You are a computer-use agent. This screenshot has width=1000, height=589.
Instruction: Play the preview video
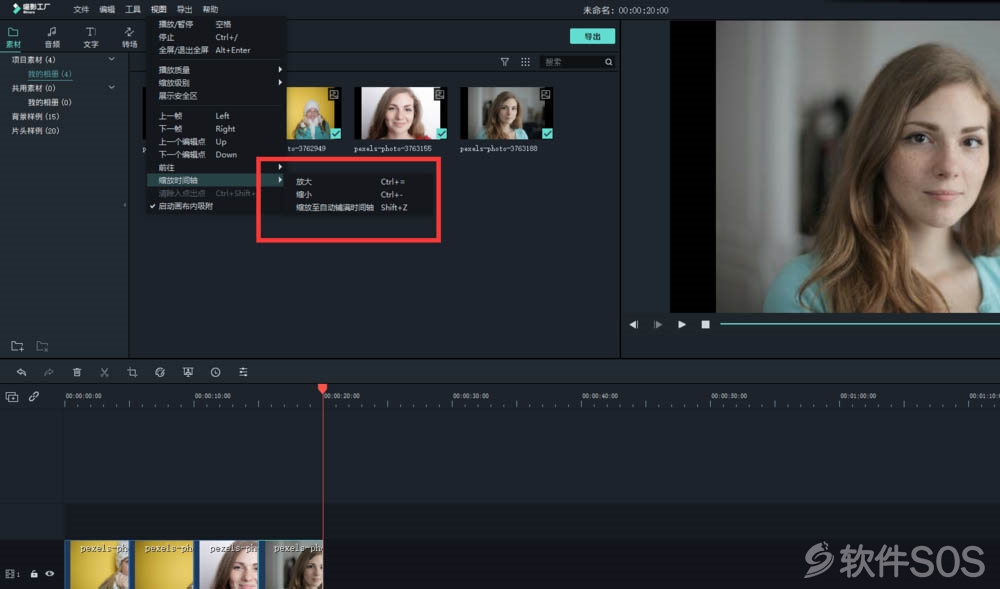click(682, 324)
